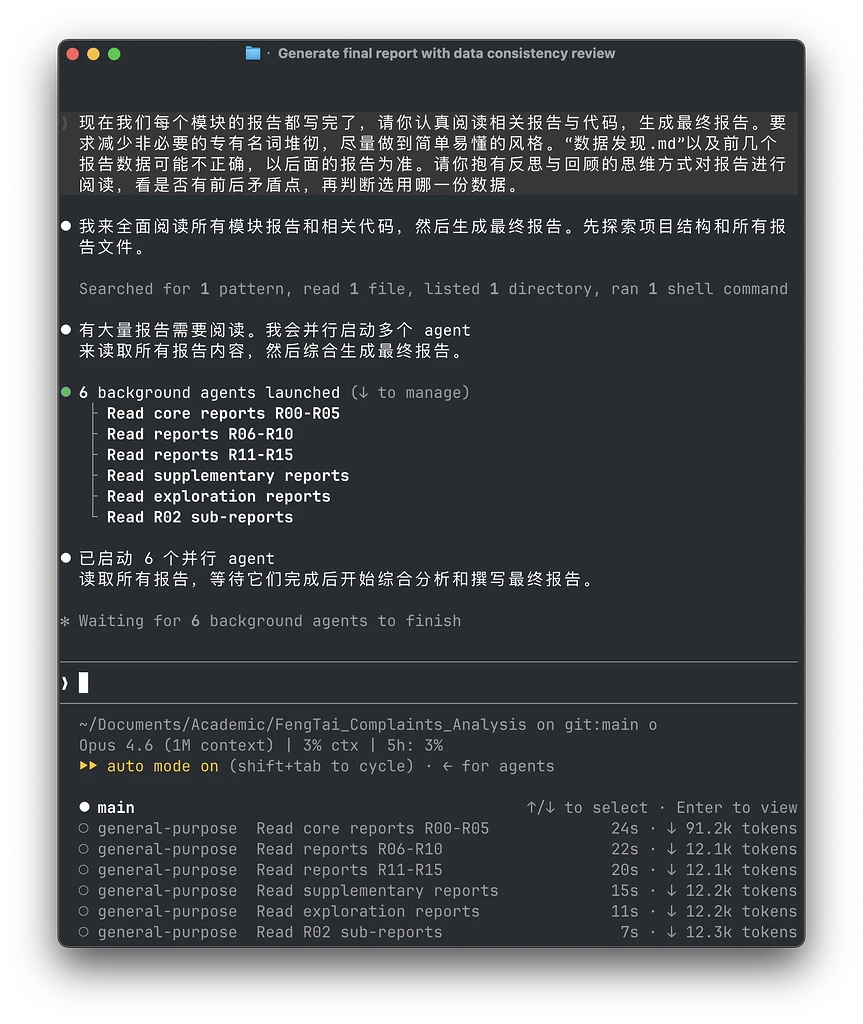Click the white bullet beside '已启动 6 个并行 agent'
The height and width of the screenshot is (1024, 863).
[66, 558]
